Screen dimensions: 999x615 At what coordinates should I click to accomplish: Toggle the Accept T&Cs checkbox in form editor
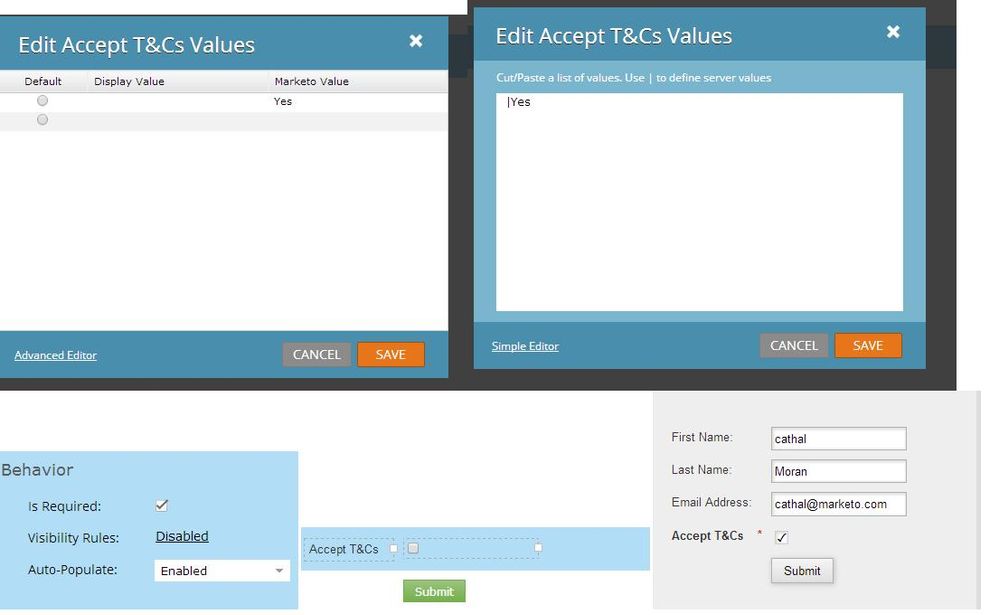point(413,548)
